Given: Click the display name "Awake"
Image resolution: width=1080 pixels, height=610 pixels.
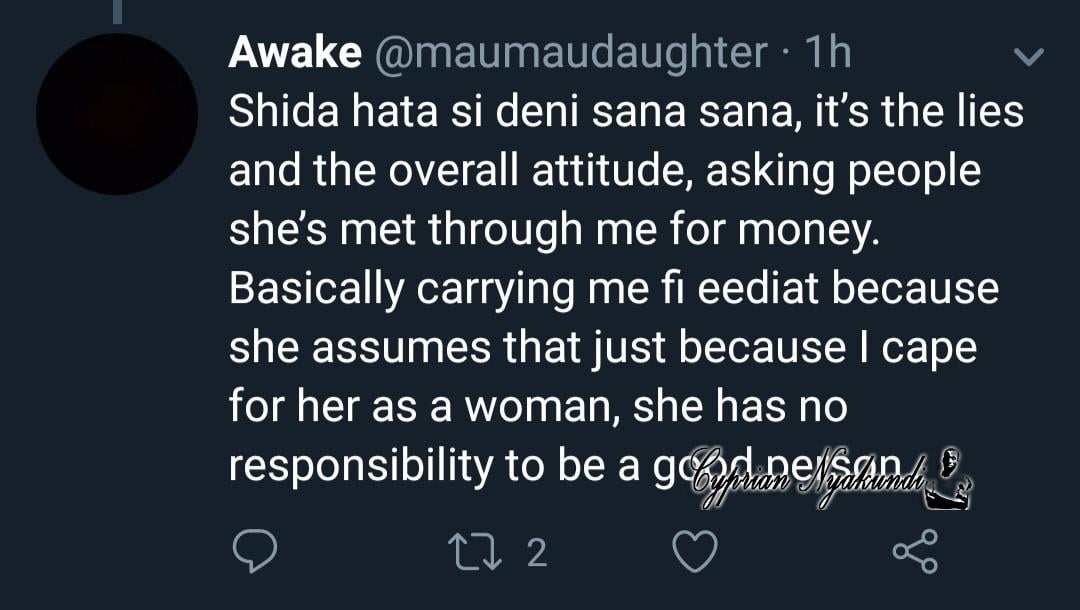Looking at the screenshot, I should (294, 52).
